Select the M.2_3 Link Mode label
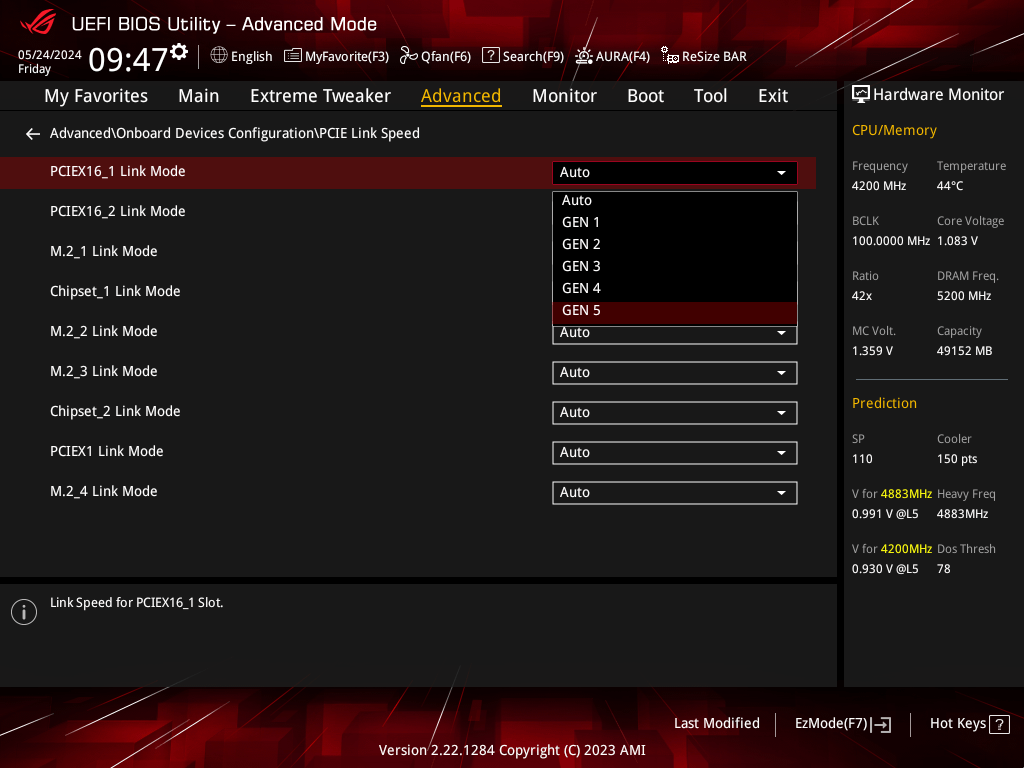 tap(104, 372)
